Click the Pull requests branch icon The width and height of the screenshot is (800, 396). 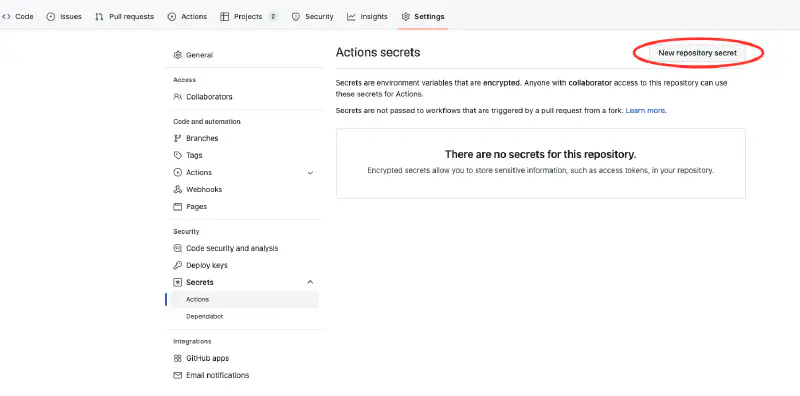coord(99,16)
